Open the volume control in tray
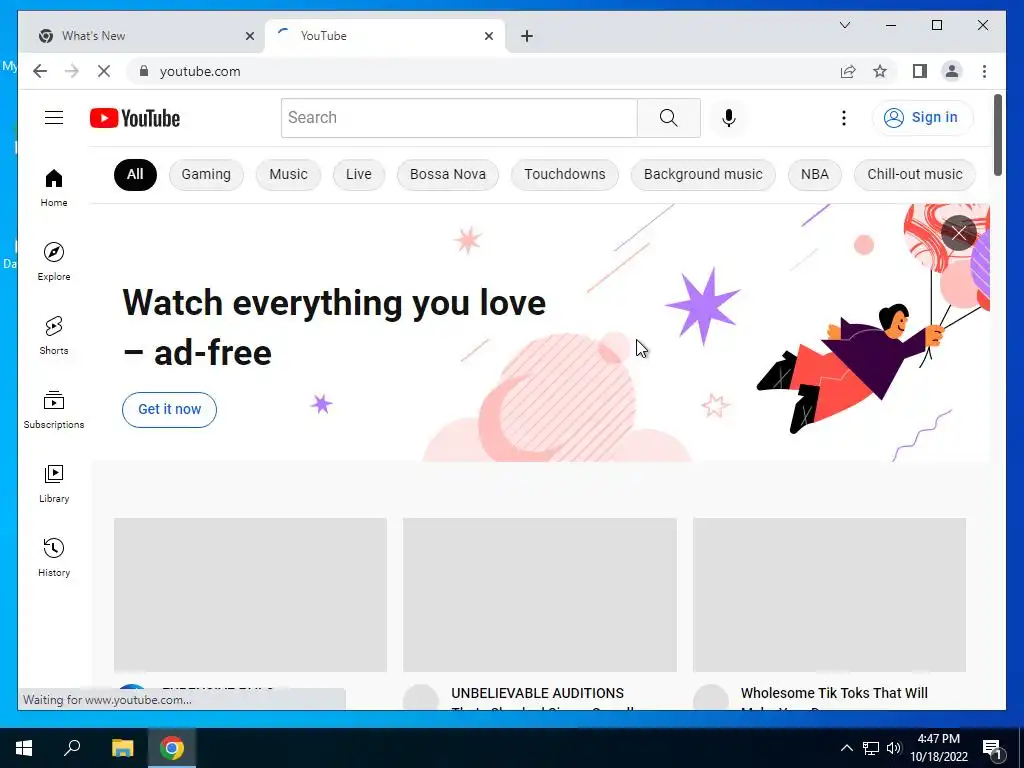1024x768 pixels. pyautogui.click(x=894, y=748)
